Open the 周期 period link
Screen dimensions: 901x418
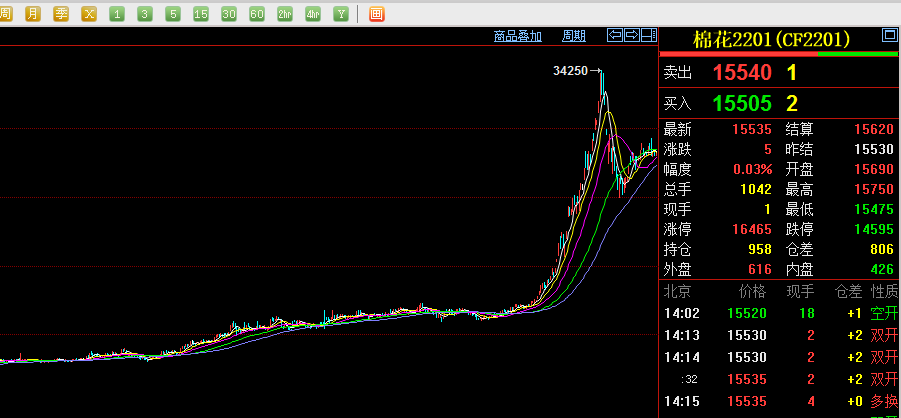click(573, 36)
